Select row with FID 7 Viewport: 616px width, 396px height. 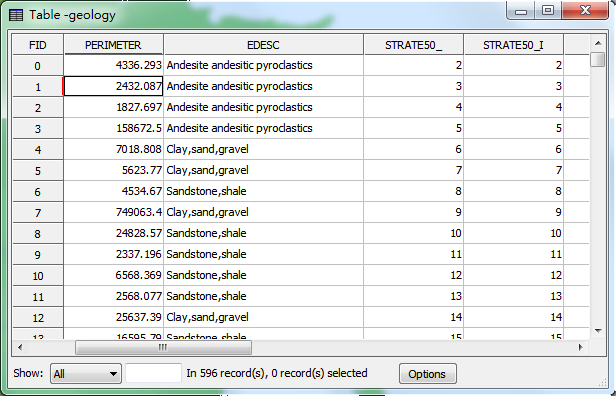[x=38, y=213]
